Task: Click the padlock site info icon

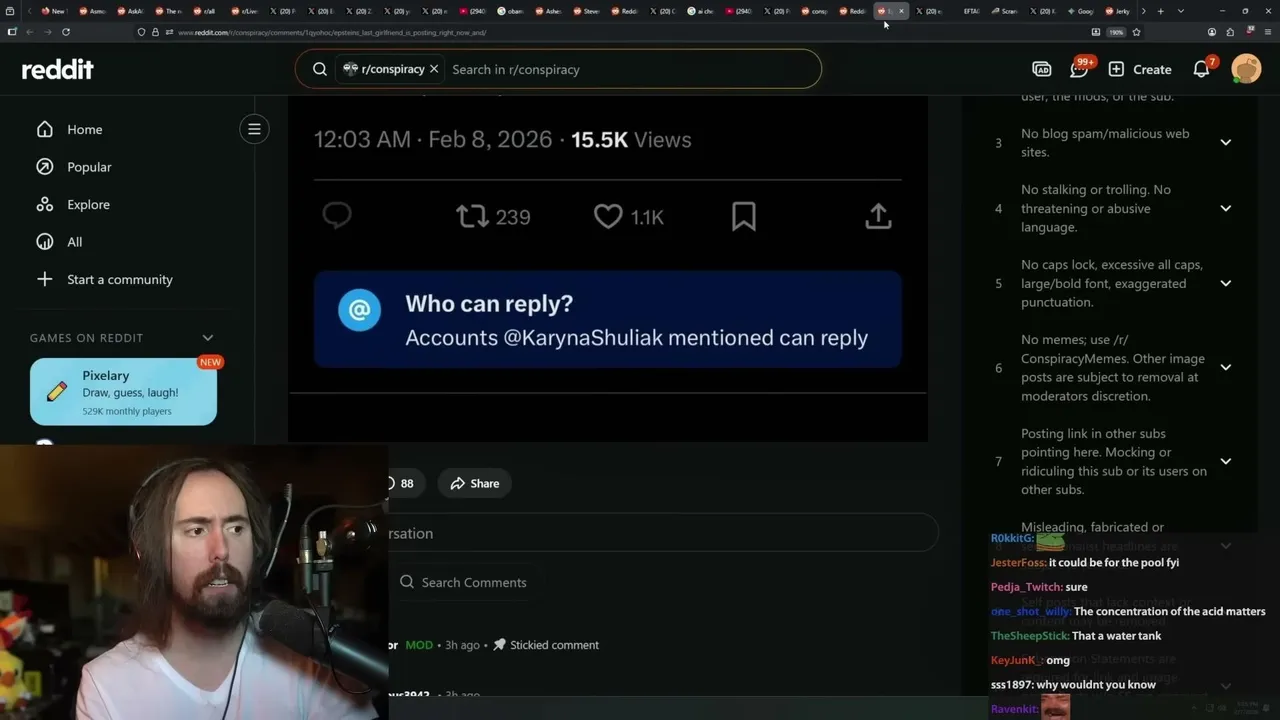Action: pos(155,32)
